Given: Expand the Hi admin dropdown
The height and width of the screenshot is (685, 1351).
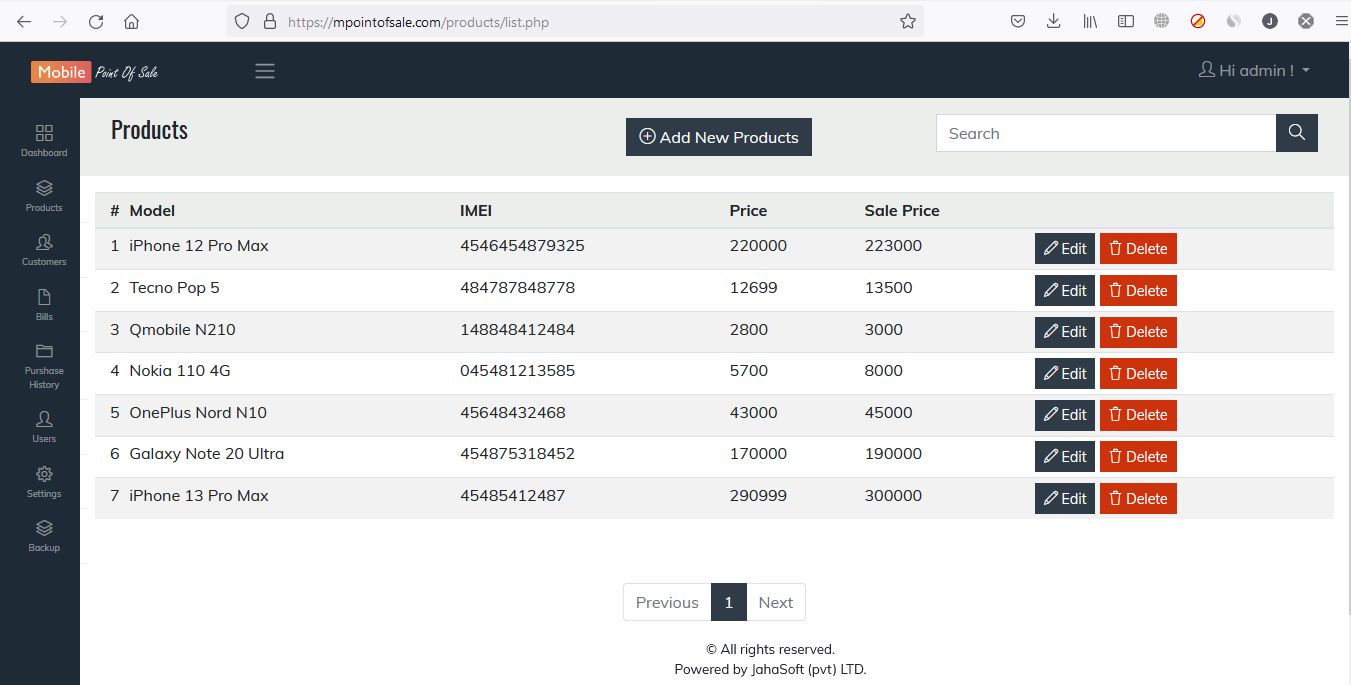Looking at the screenshot, I should (x=1255, y=71).
